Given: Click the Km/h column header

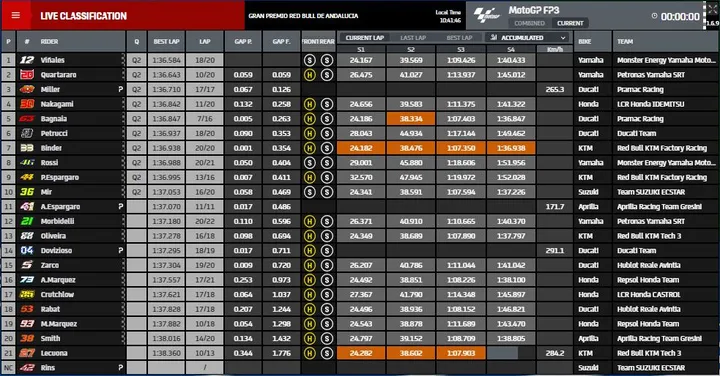Looking at the screenshot, I should (555, 49).
